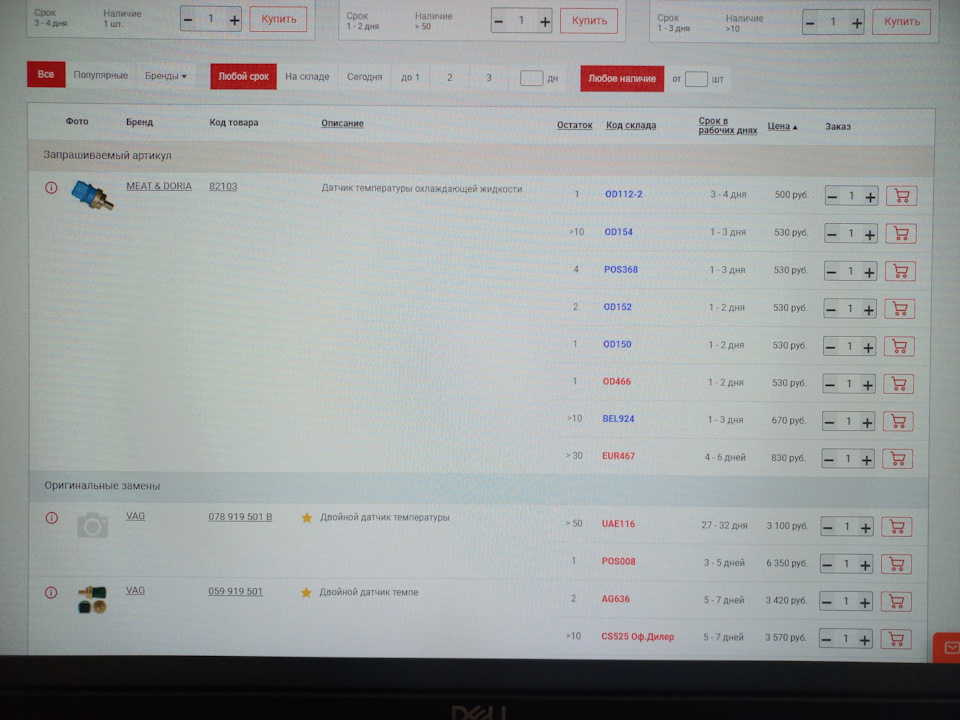Add CS525 Оф.Дилер row to cart
Screen dimensions: 960x720
(x=896, y=639)
